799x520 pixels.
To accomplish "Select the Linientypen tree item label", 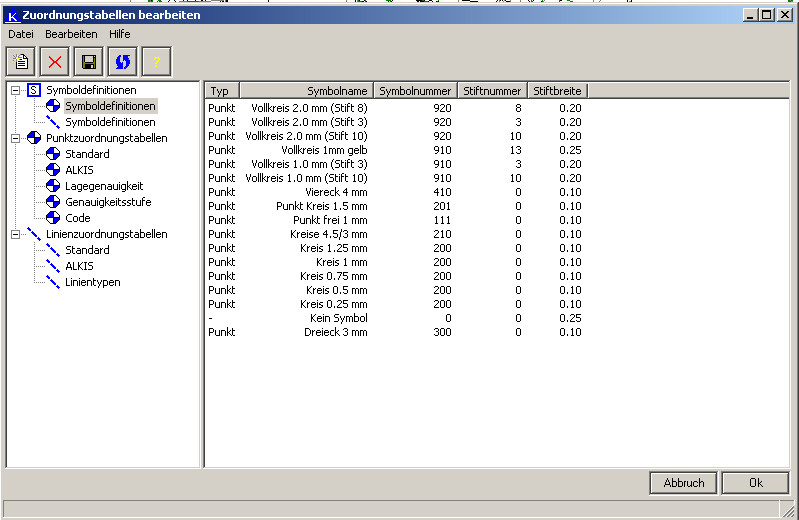I will click(93, 282).
